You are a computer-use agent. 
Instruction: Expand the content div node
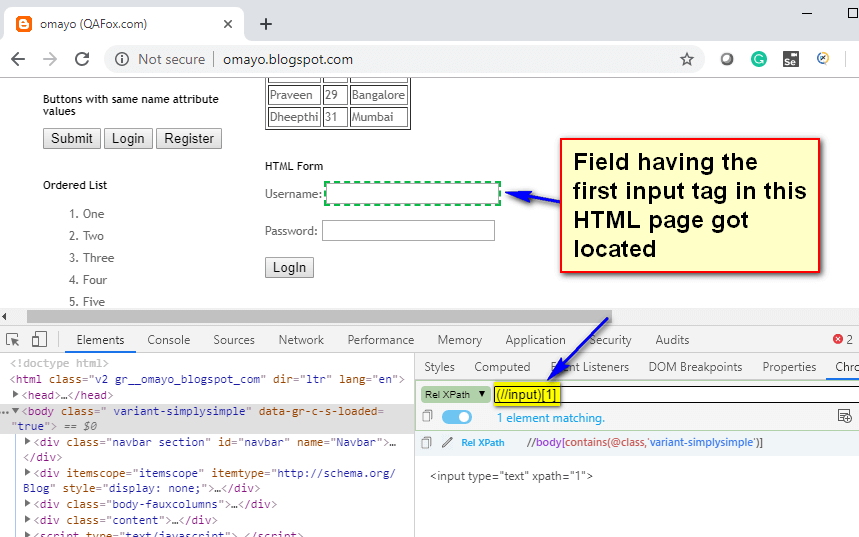[x=27, y=519]
